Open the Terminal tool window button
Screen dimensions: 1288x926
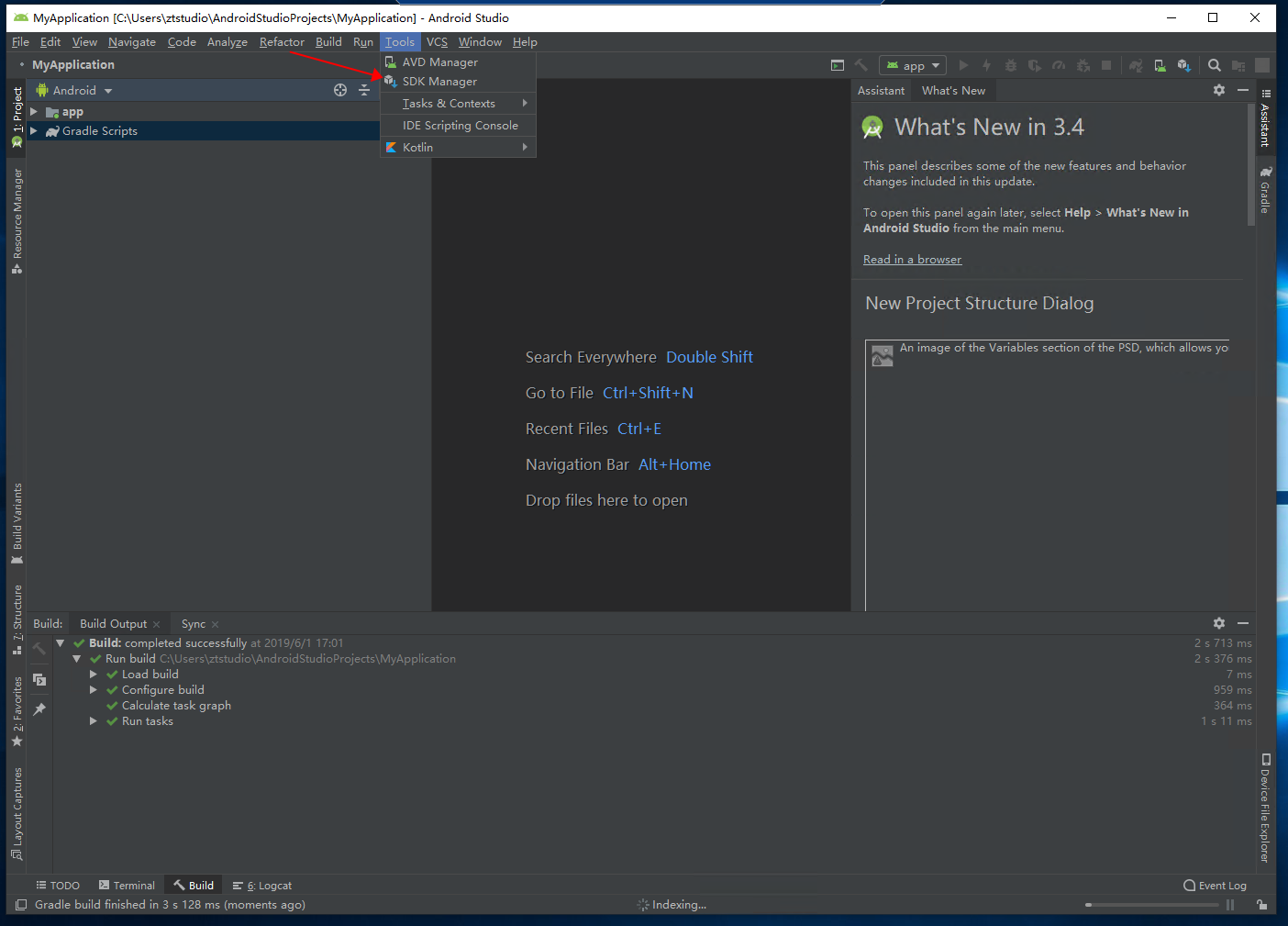point(127,886)
